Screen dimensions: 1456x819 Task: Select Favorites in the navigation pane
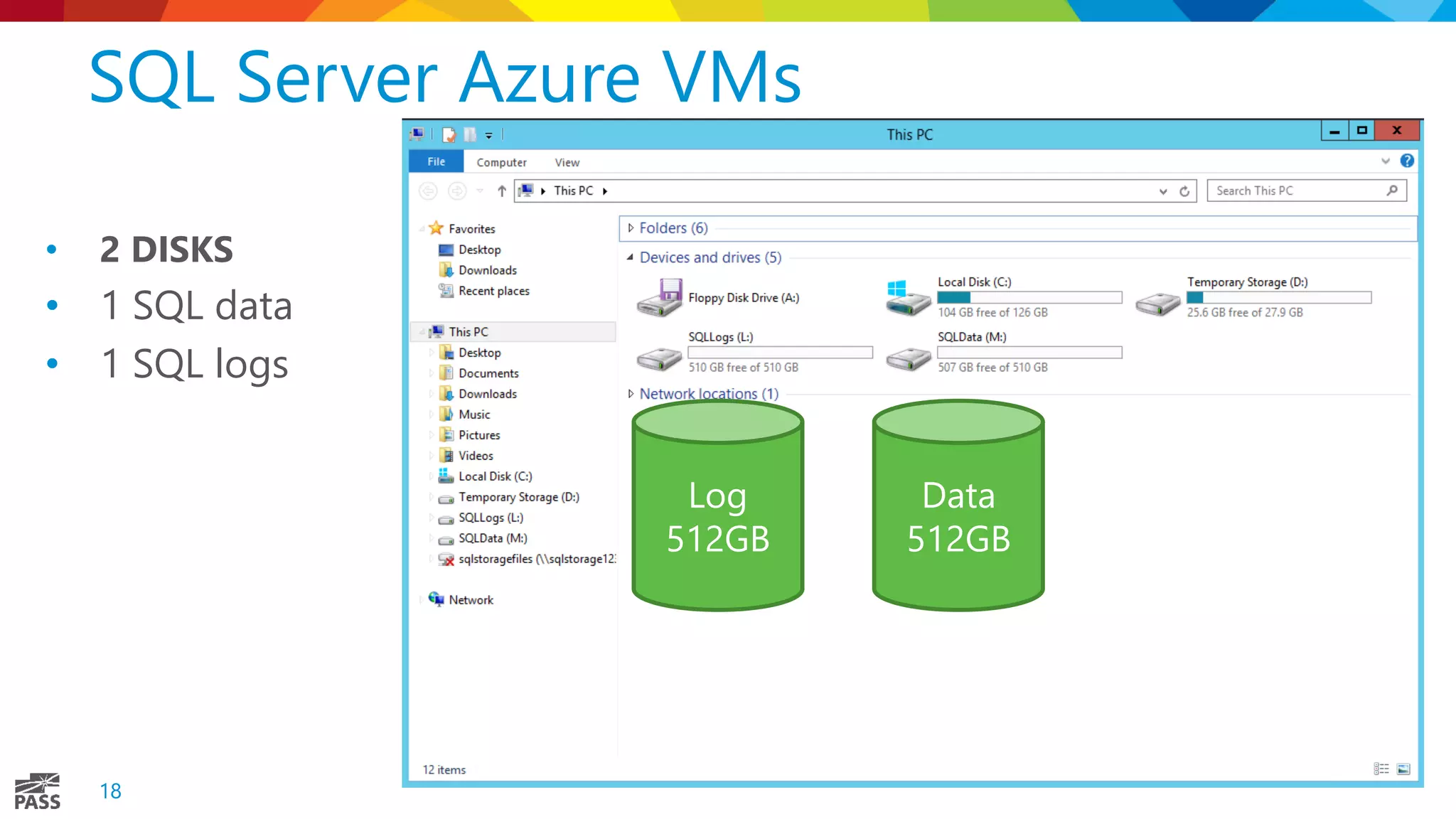click(x=471, y=229)
